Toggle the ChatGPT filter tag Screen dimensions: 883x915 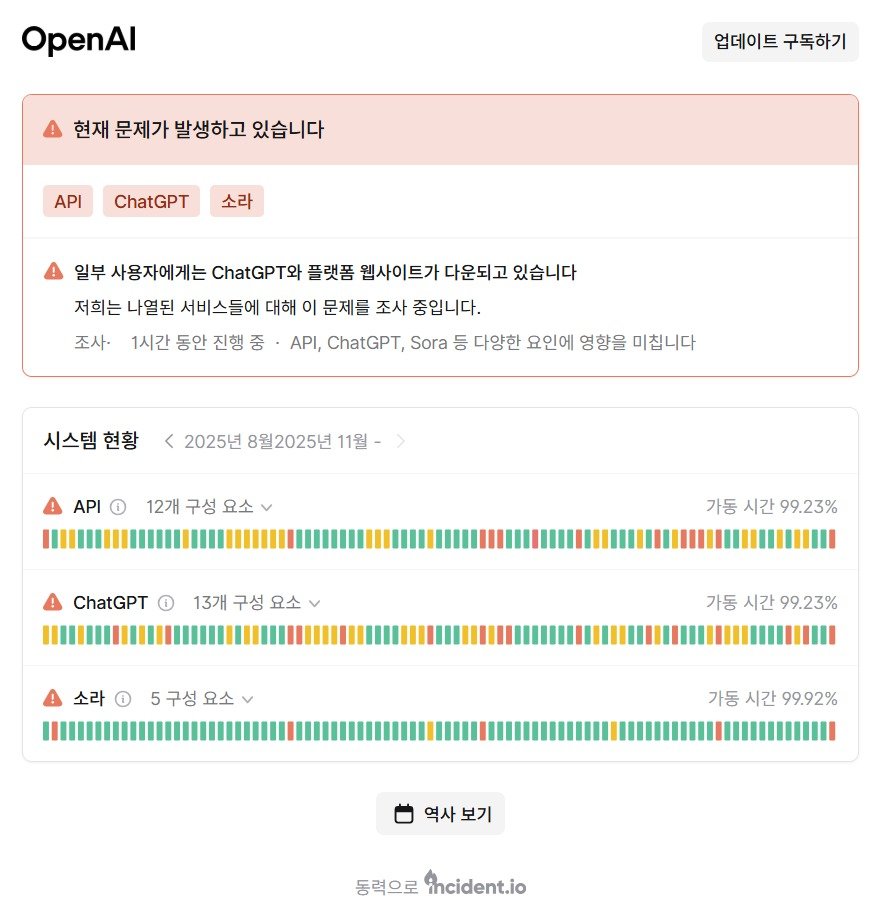(151, 201)
